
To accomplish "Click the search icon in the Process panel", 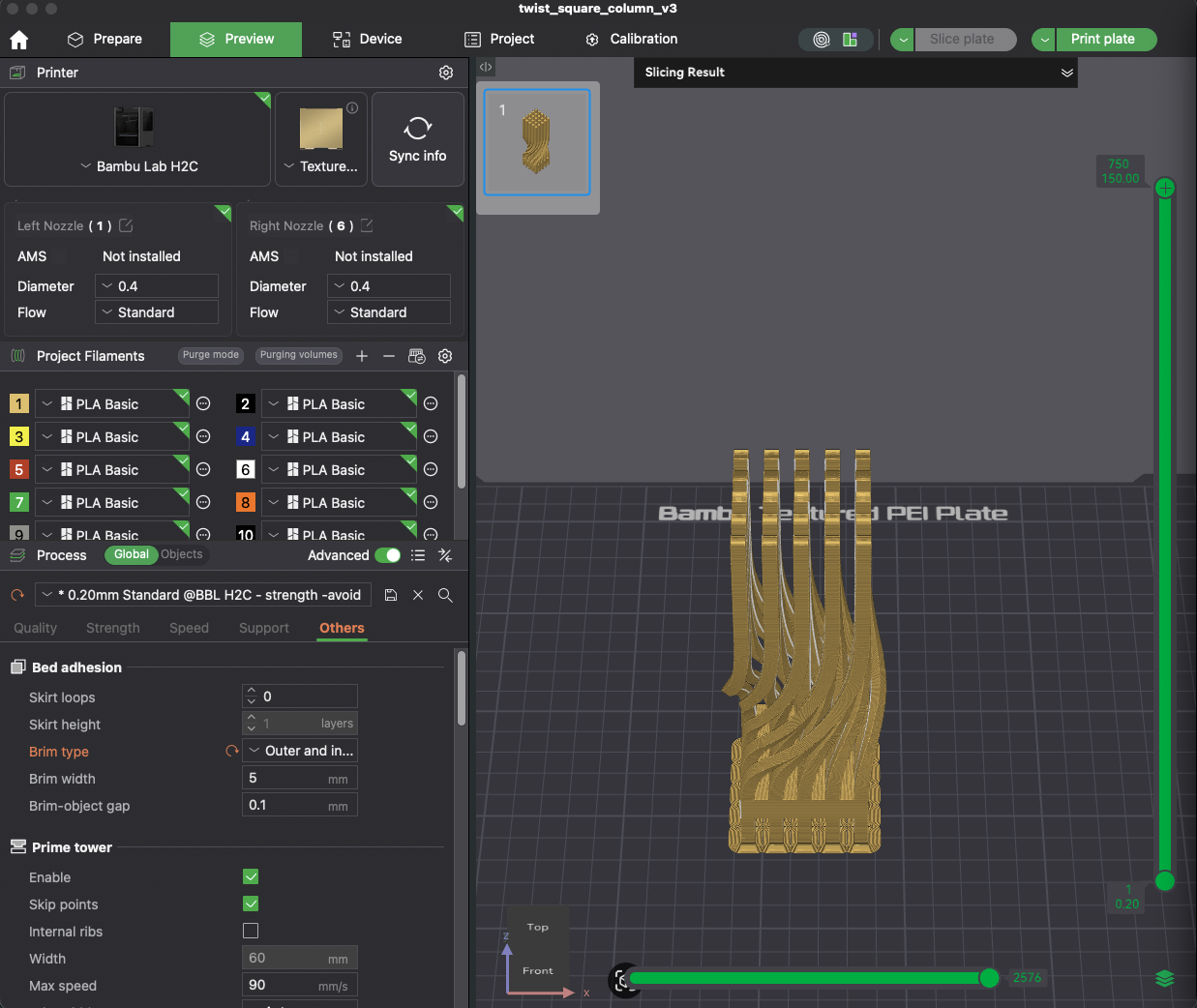I will [445, 595].
